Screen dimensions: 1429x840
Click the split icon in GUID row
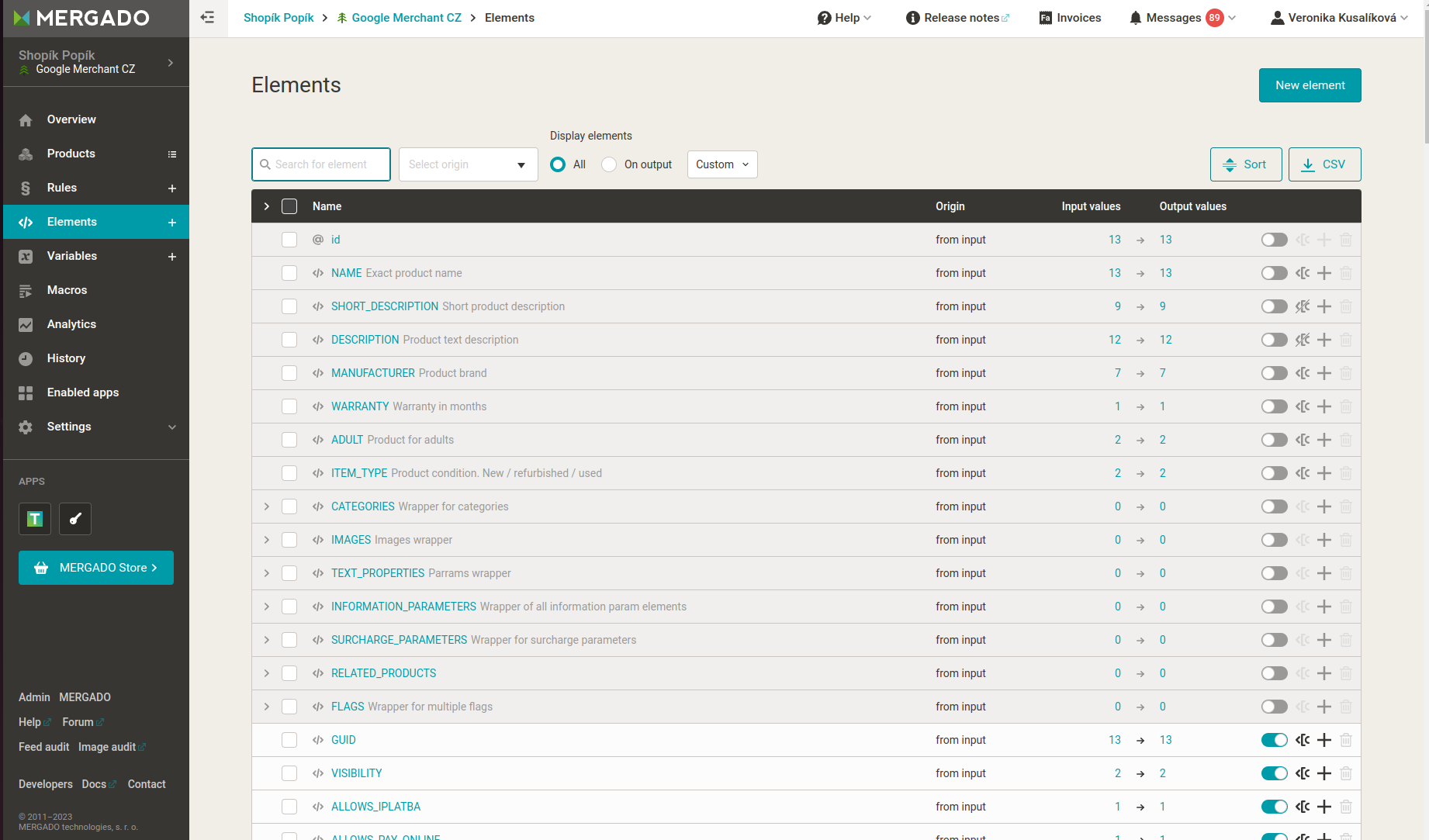pyautogui.click(x=1303, y=740)
